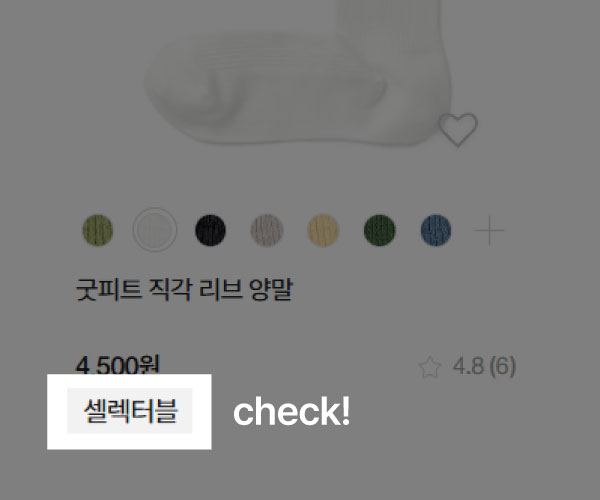Open the white sock product image

click(x=298, y=73)
